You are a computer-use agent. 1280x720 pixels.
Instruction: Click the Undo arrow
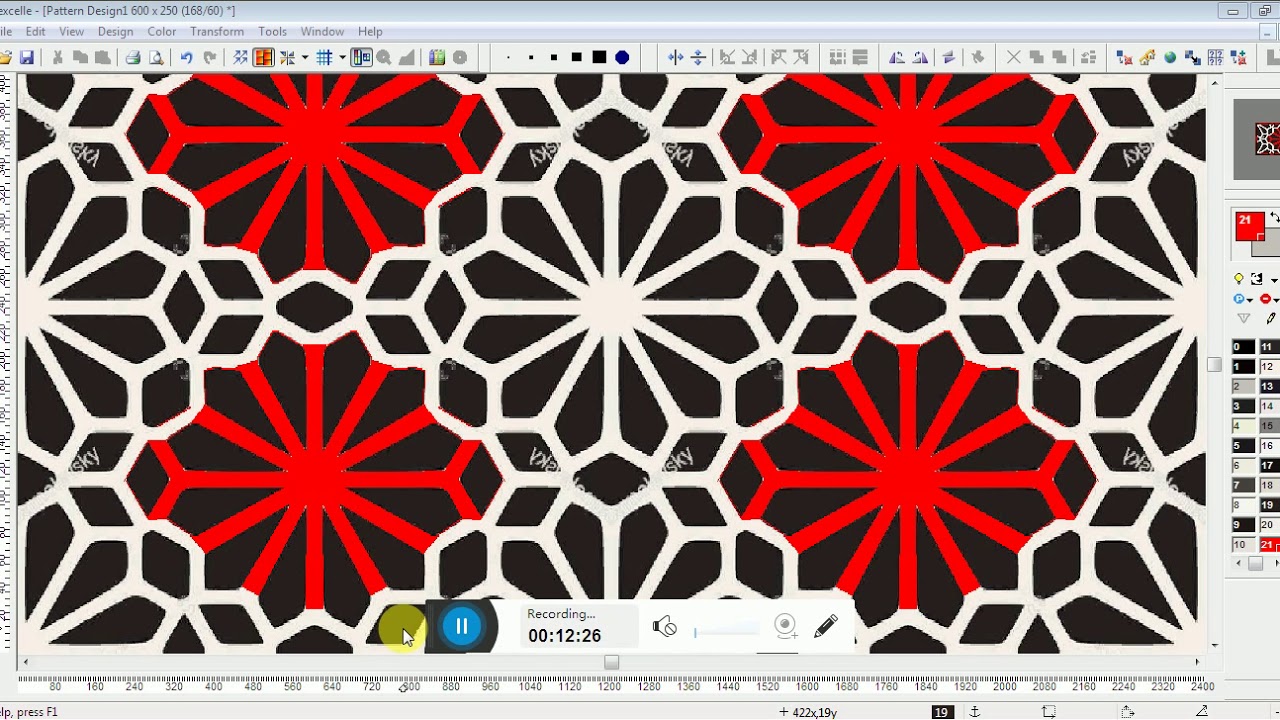186,58
